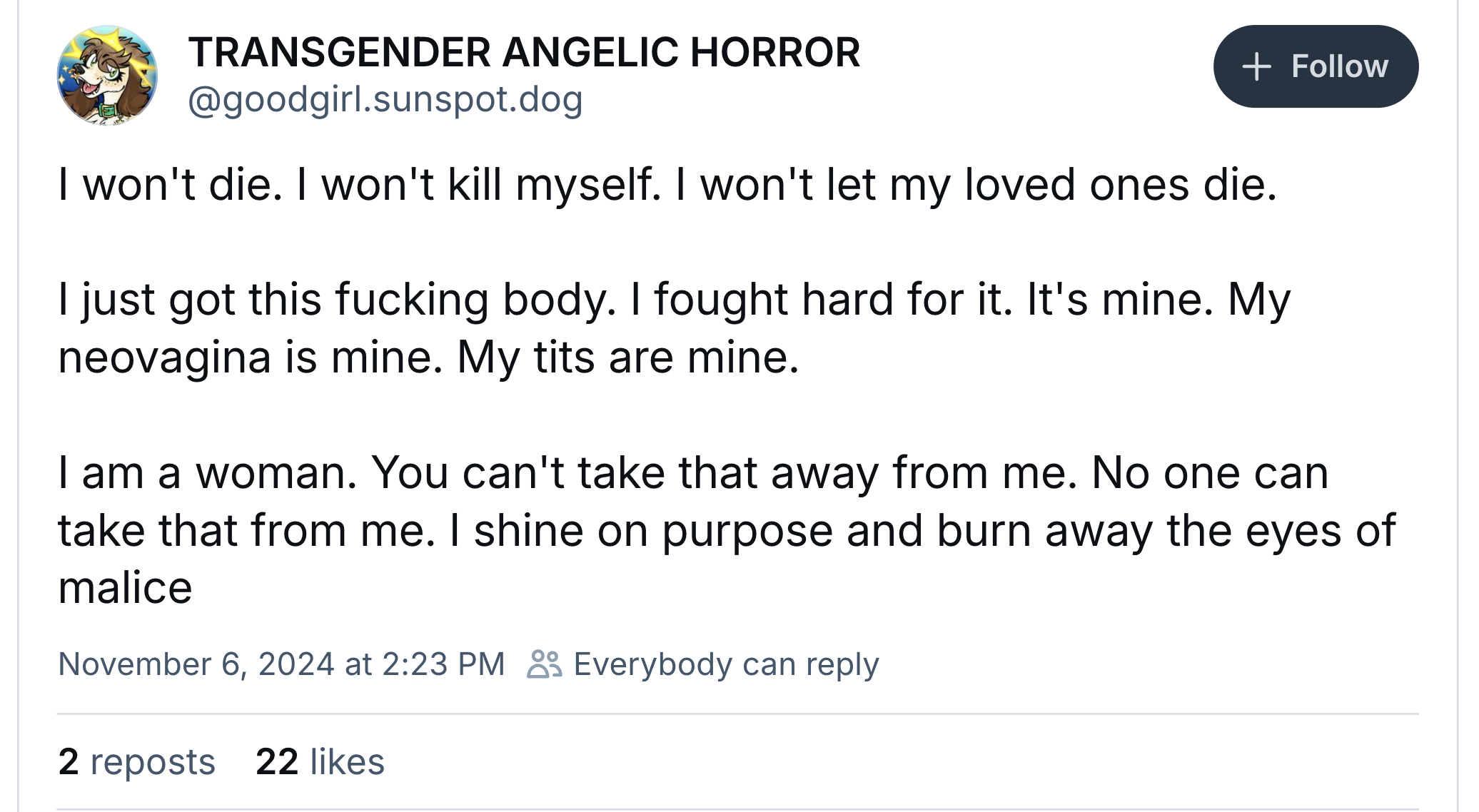This screenshot has width=1479, height=812.
Task: Open the dog avatar profile picture
Action: (107, 76)
